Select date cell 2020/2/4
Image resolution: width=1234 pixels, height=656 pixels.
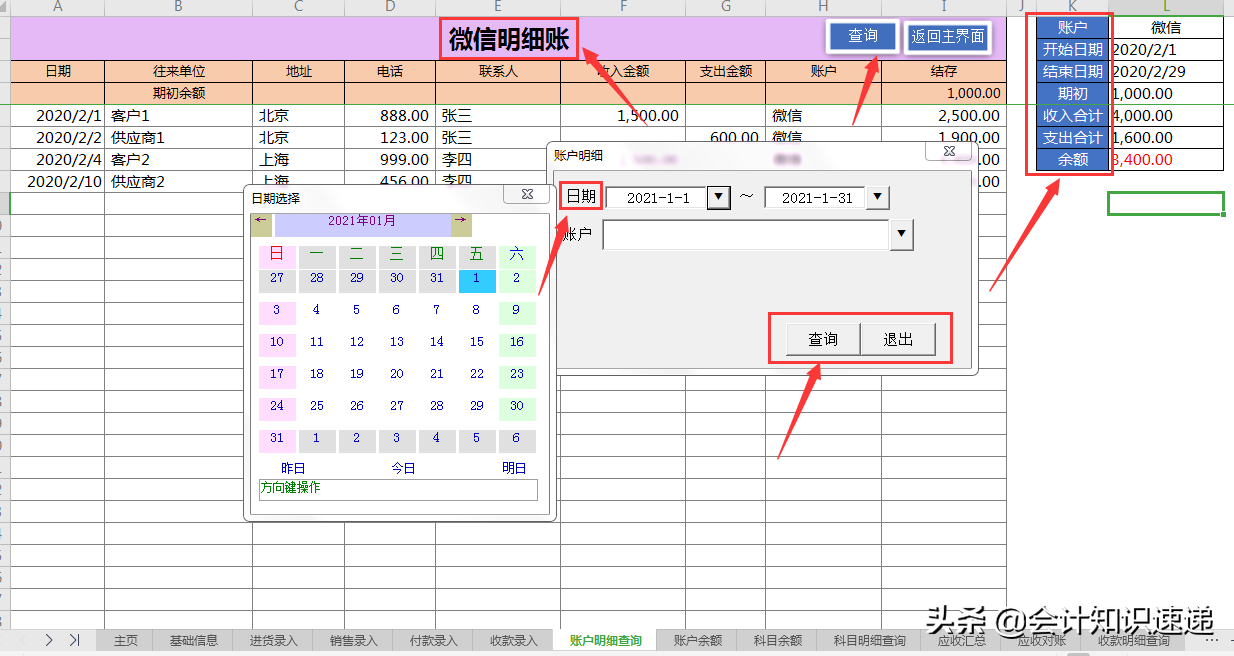tap(57, 160)
